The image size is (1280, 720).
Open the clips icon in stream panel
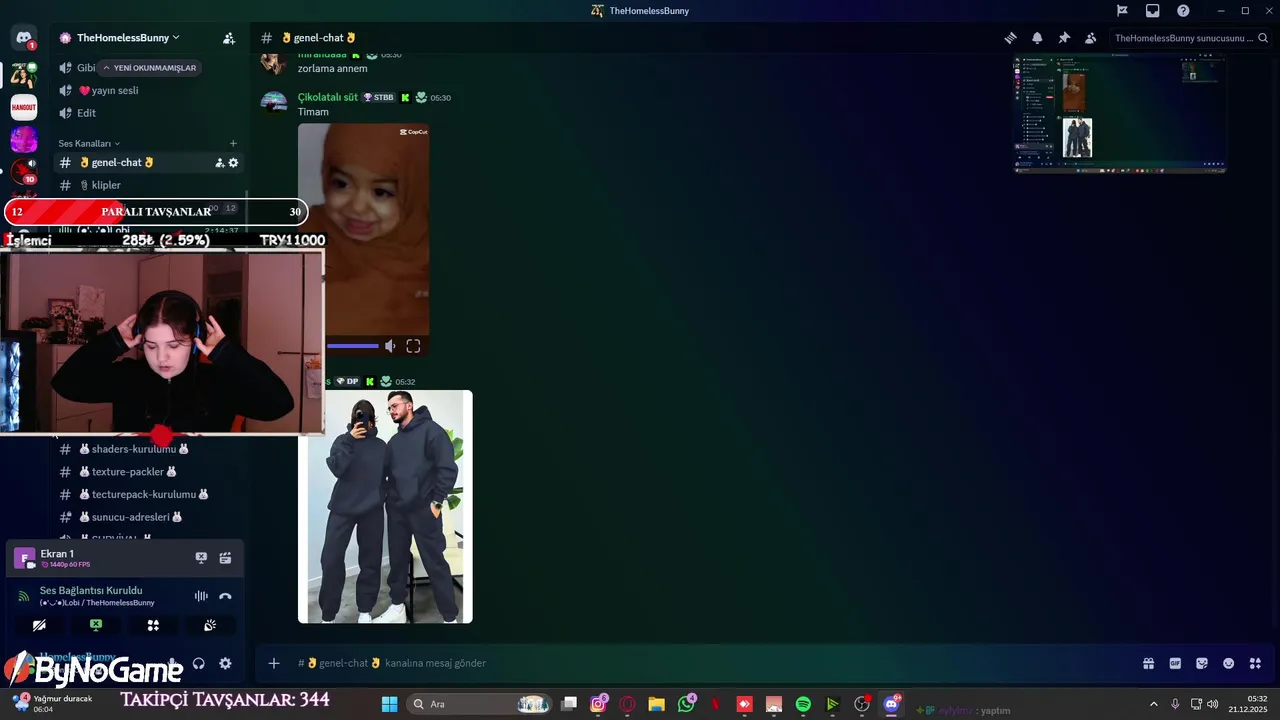coord(225,558)
